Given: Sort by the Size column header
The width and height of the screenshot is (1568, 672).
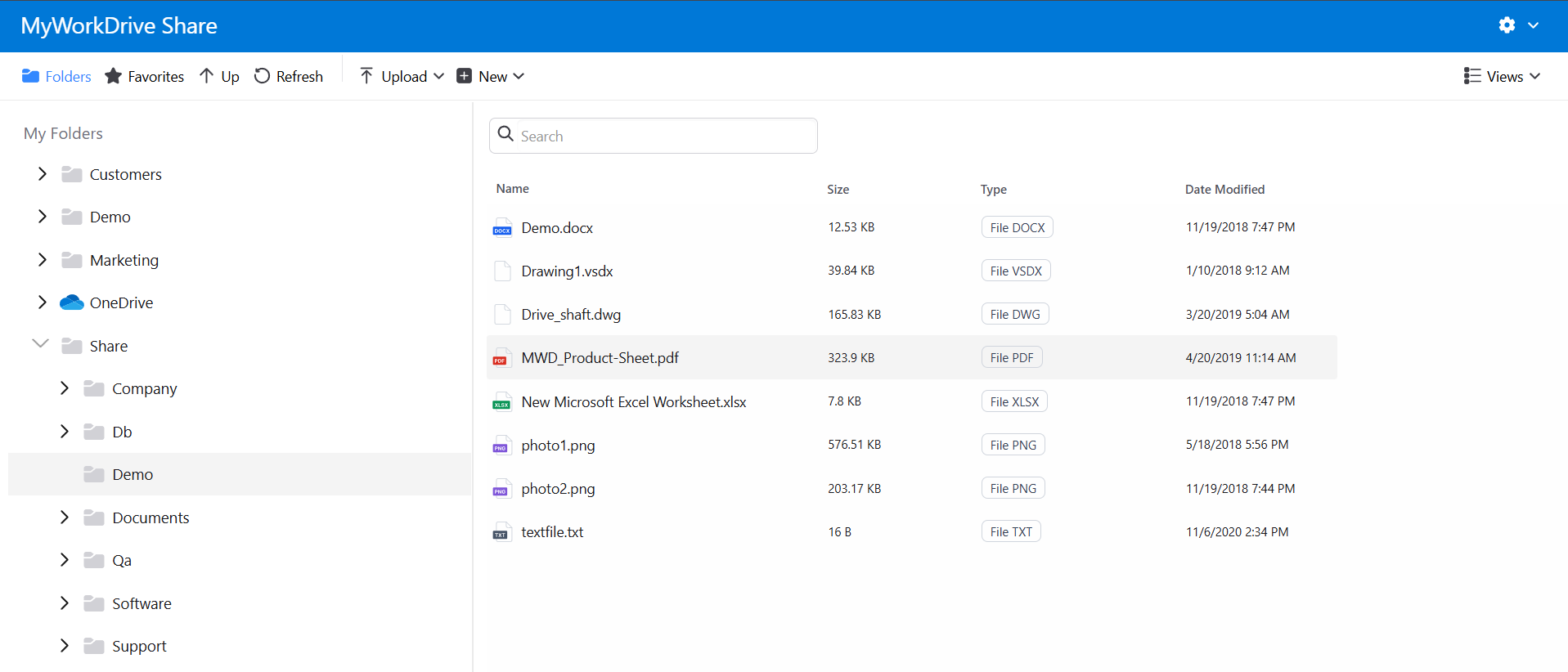Looking at the screenshot, I should (838, 189).
